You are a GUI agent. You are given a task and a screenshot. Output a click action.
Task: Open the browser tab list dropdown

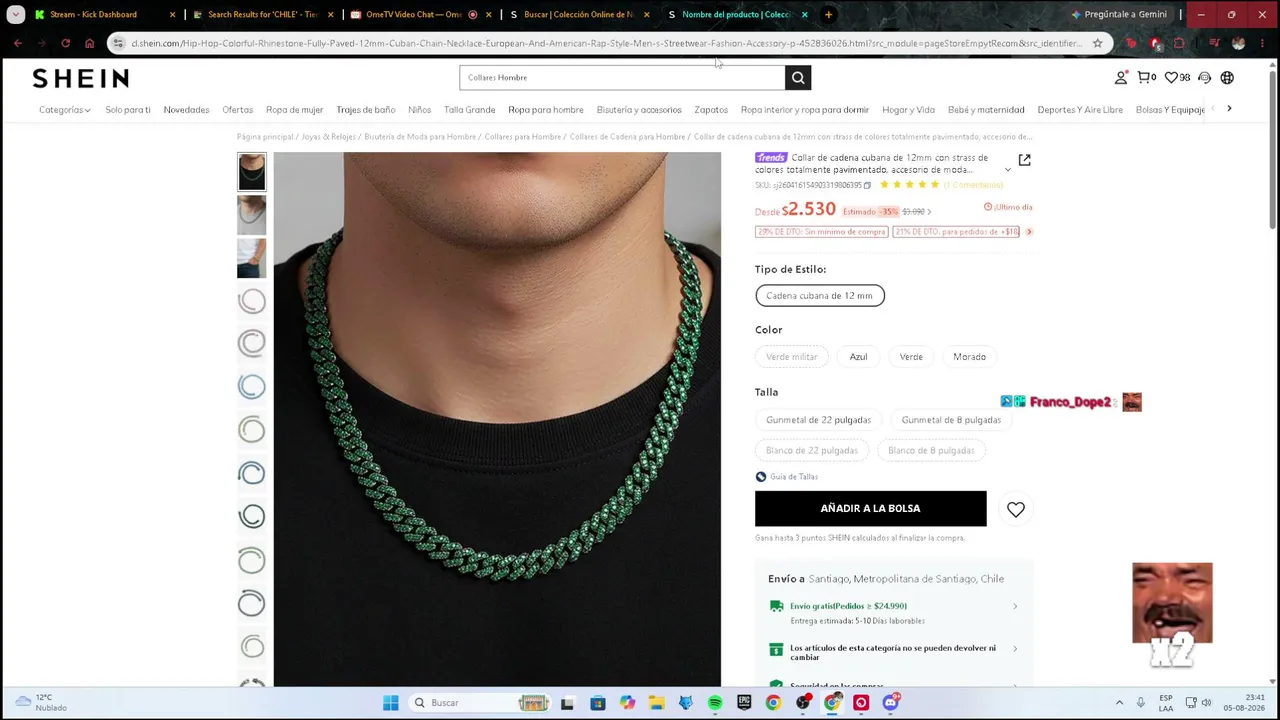[15, 15]
